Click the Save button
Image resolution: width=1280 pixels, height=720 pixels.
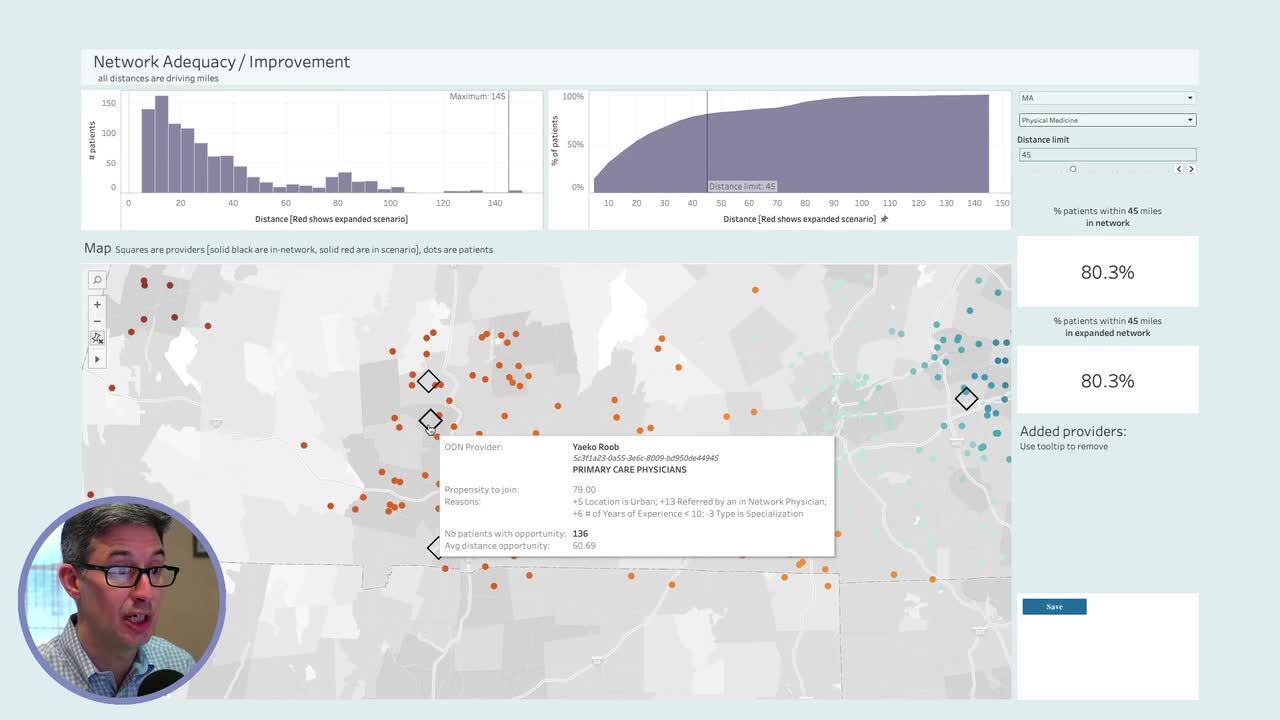(x=1053, y=606)
